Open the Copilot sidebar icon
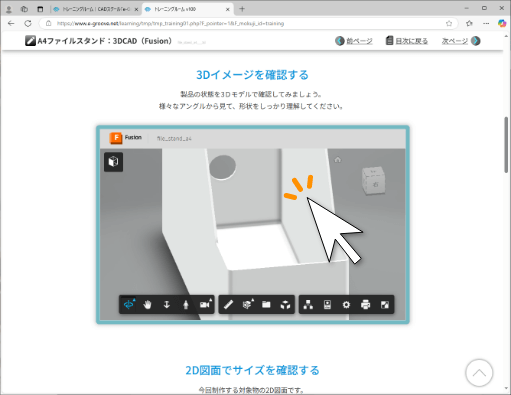The height and width of the screenshot is (395, 511). point(502,23)
